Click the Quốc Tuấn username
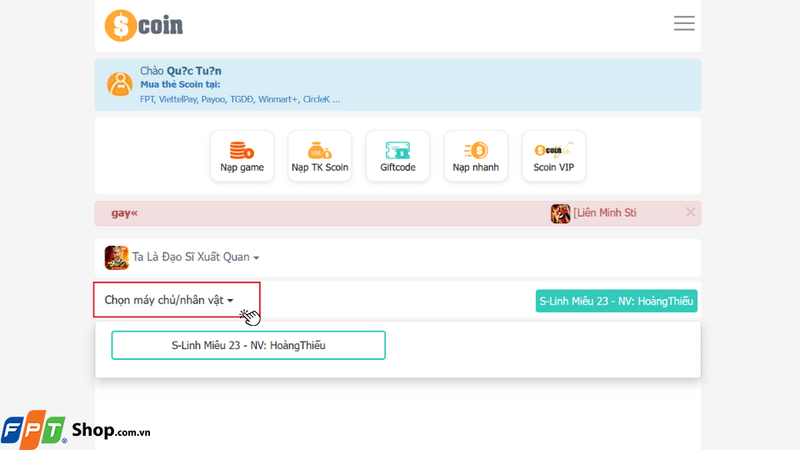 coord(194,71)
